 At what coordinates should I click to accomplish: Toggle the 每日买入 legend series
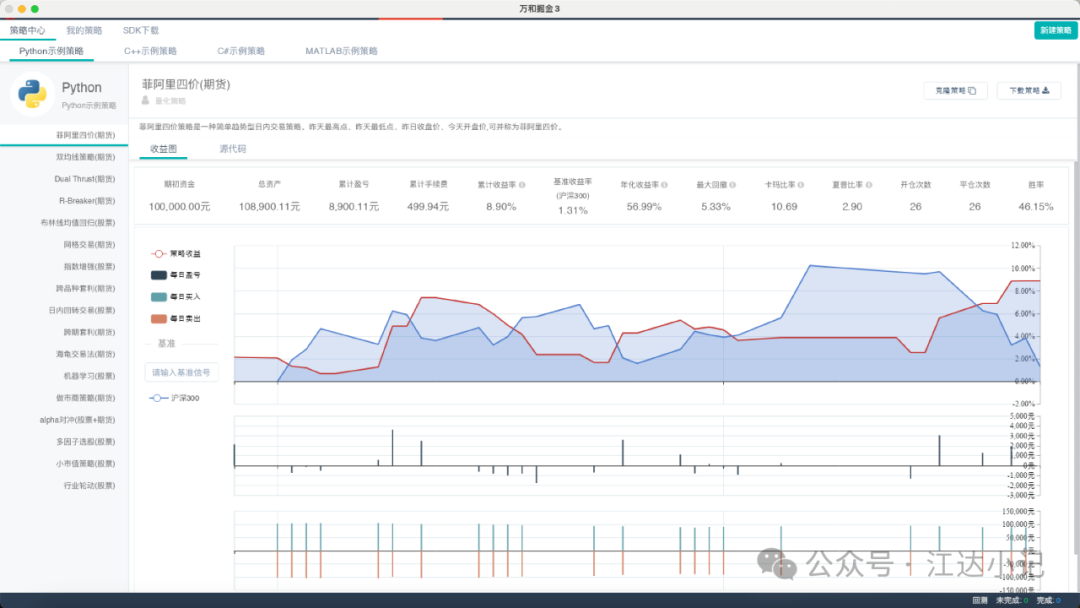[x=176, y=297]
